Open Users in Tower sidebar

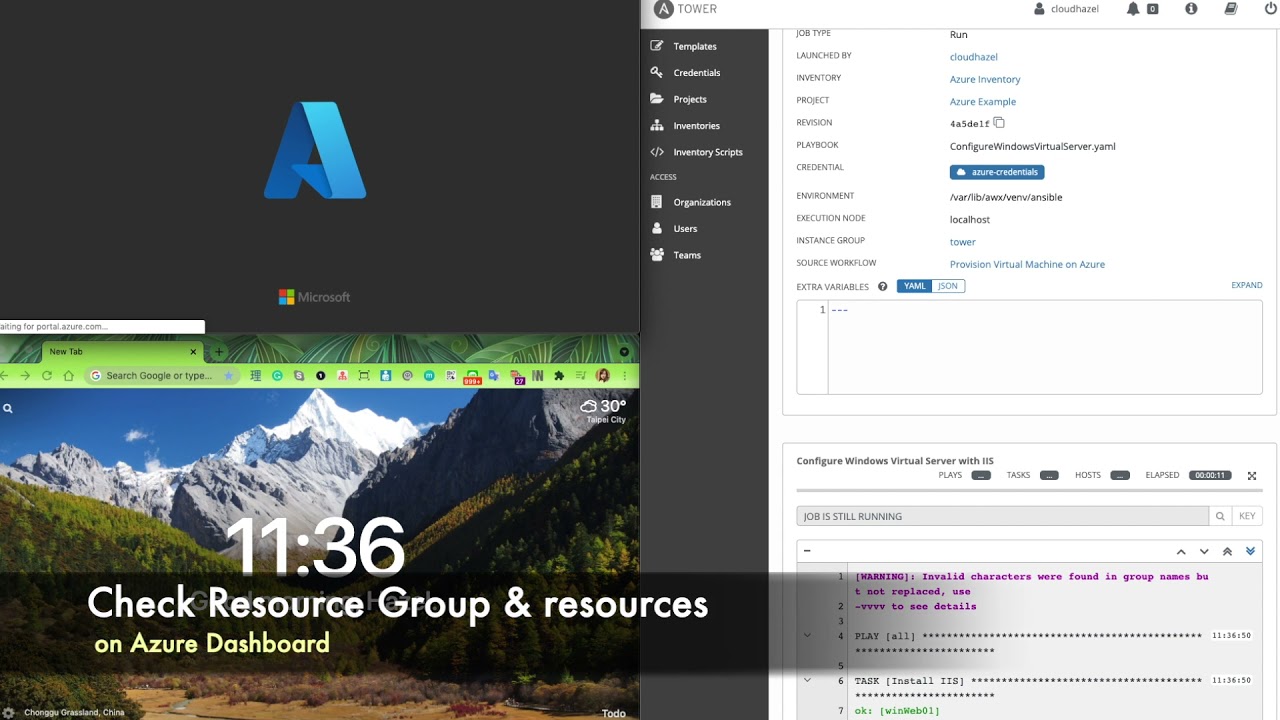coord(674,229)
